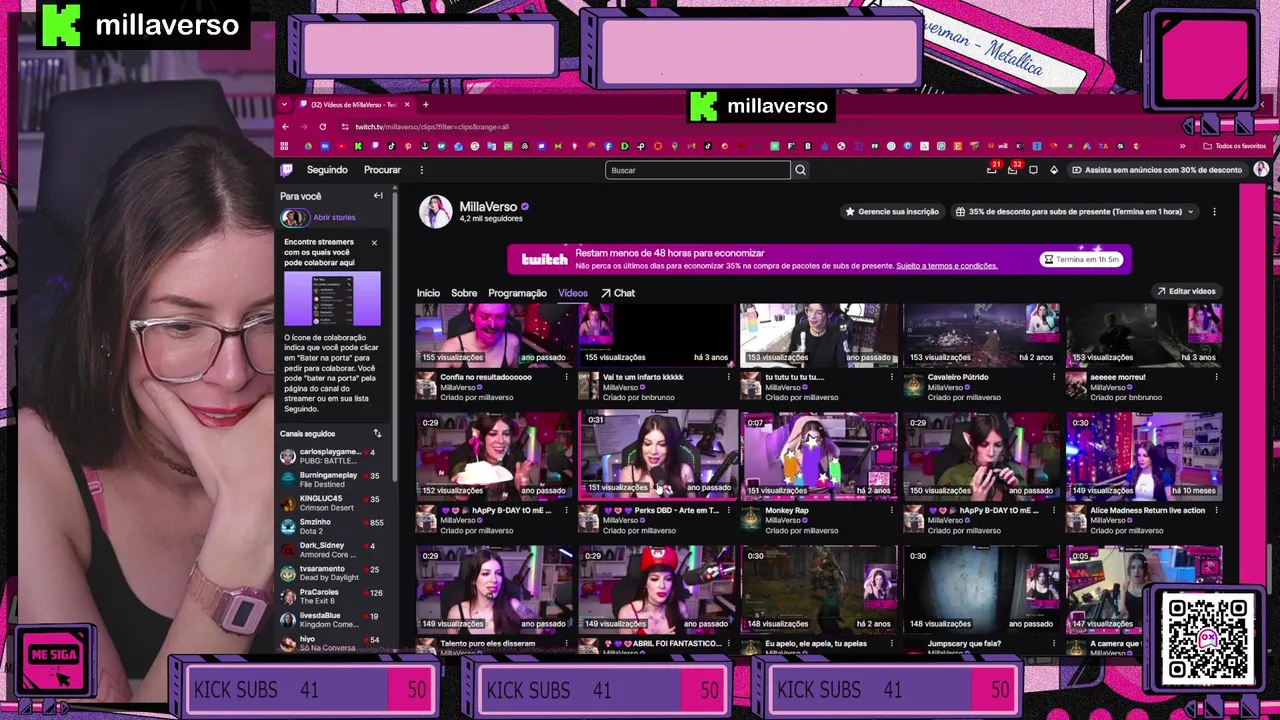Image resolution: width=1280 pixels, height=720 pixels.
Task: Open the Dark_Sidney followed channel
Action: click(x=330, y=550)
